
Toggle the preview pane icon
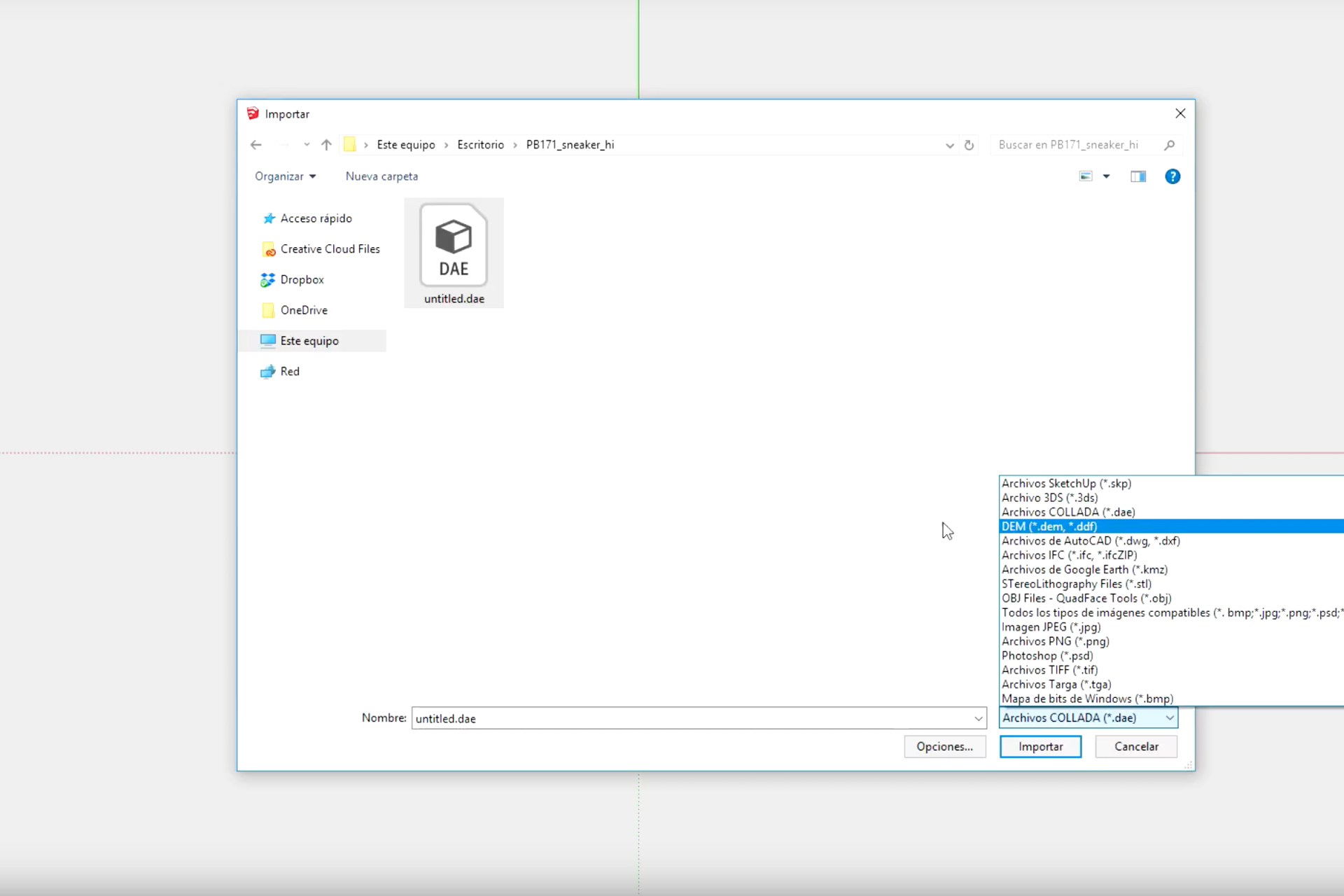(1138, 176)
